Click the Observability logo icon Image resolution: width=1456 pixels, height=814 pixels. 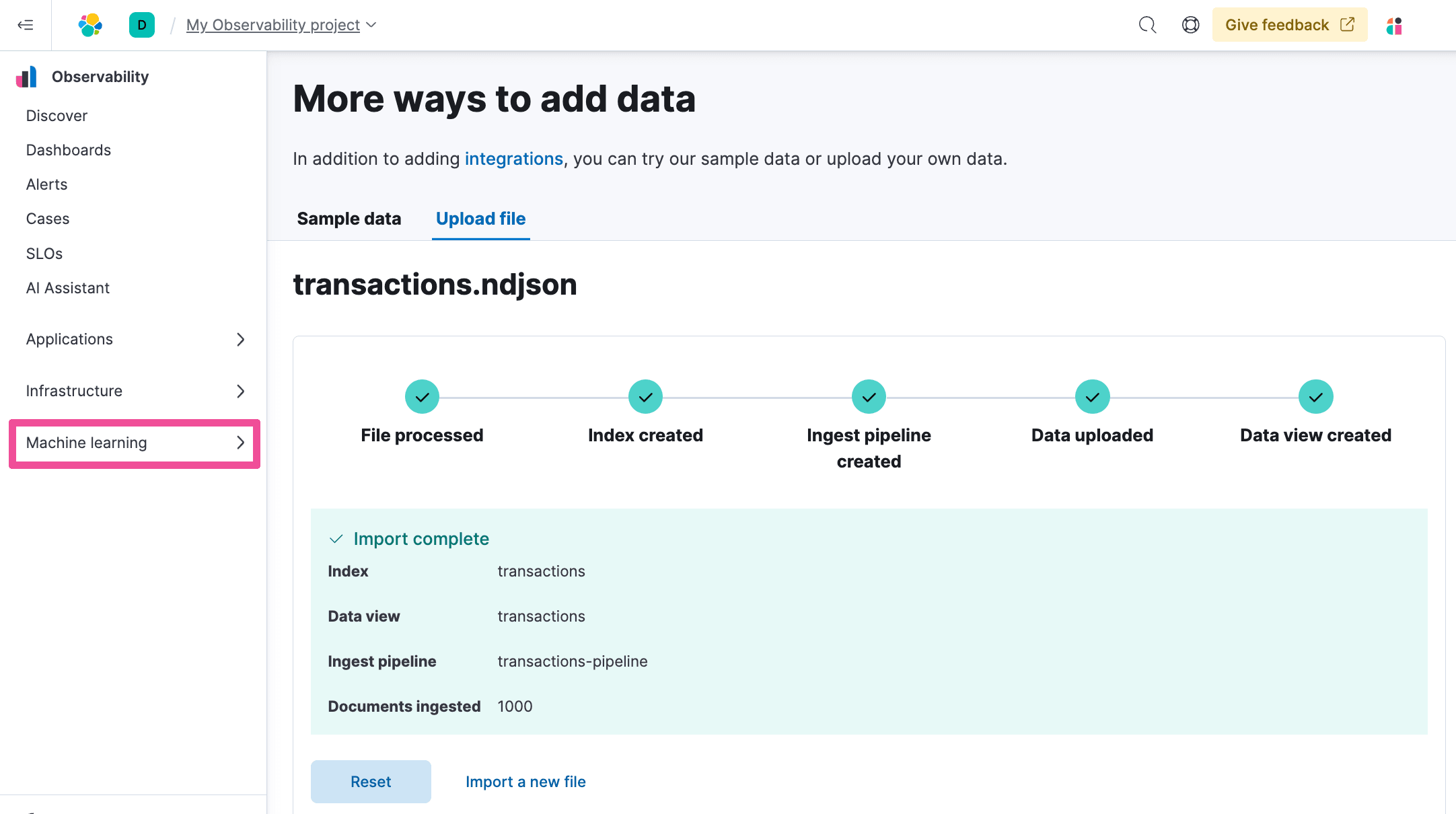(26, 77)
